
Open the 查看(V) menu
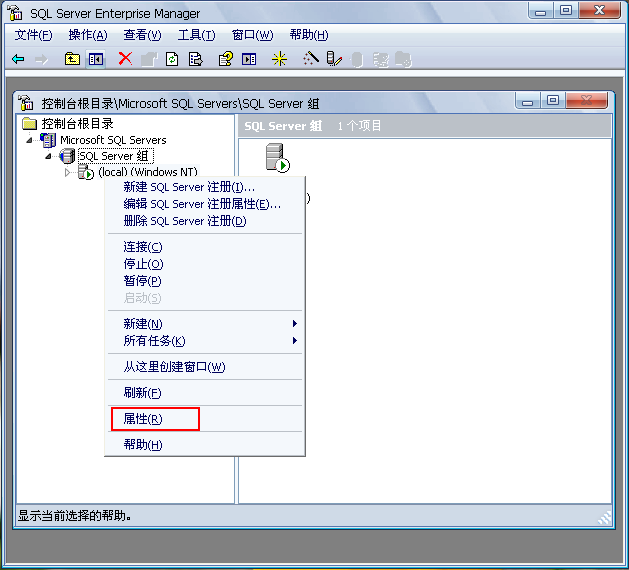click(142, 35)
